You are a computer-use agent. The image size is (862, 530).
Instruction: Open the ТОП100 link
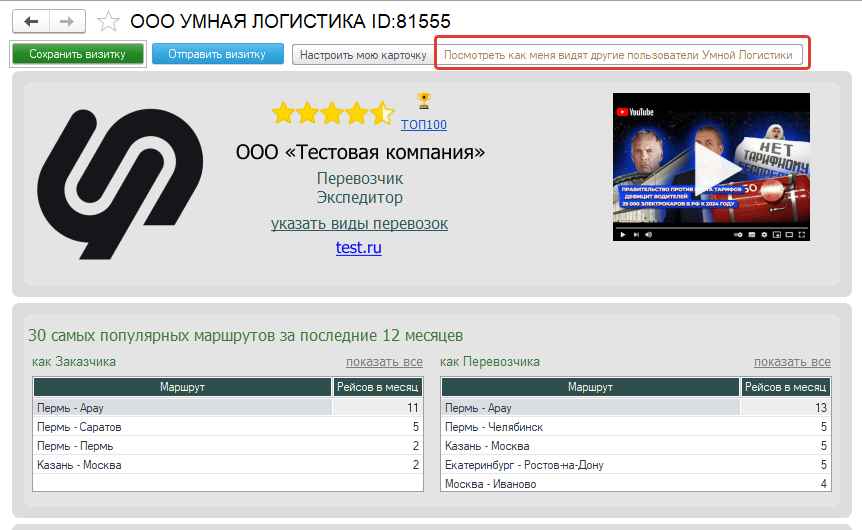(424, 125)
